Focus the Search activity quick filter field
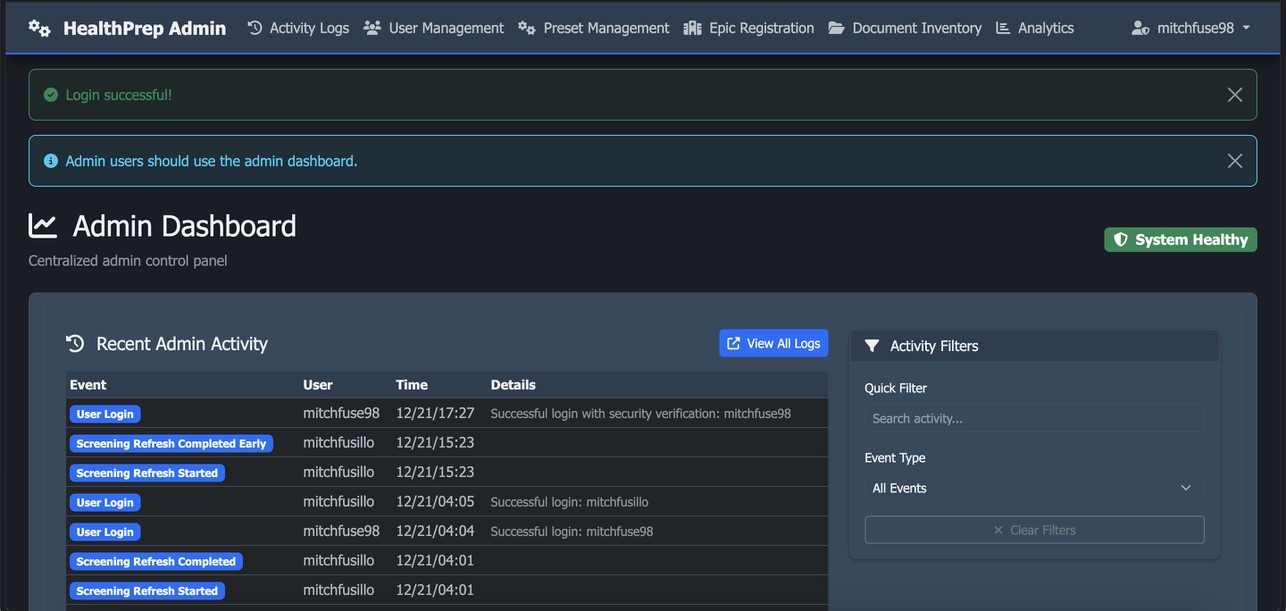 pos(1033,418)
